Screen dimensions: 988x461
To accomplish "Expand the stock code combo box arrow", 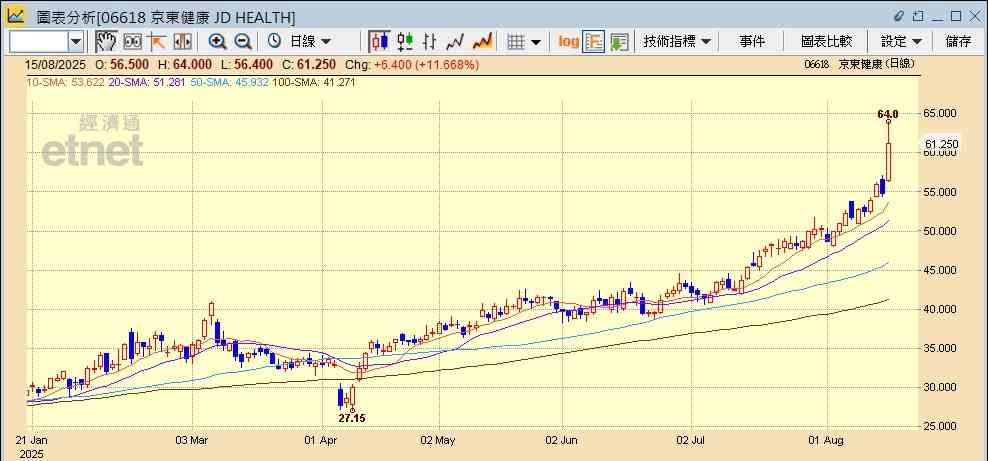I will tap(76, 42).
